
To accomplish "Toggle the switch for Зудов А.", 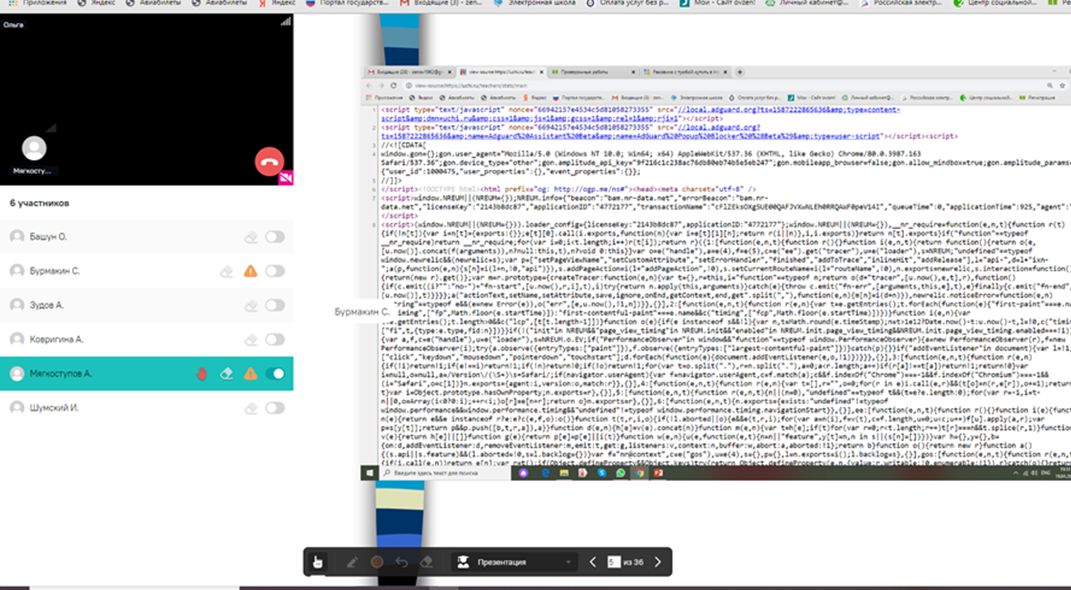I will (x=275, y=305).
